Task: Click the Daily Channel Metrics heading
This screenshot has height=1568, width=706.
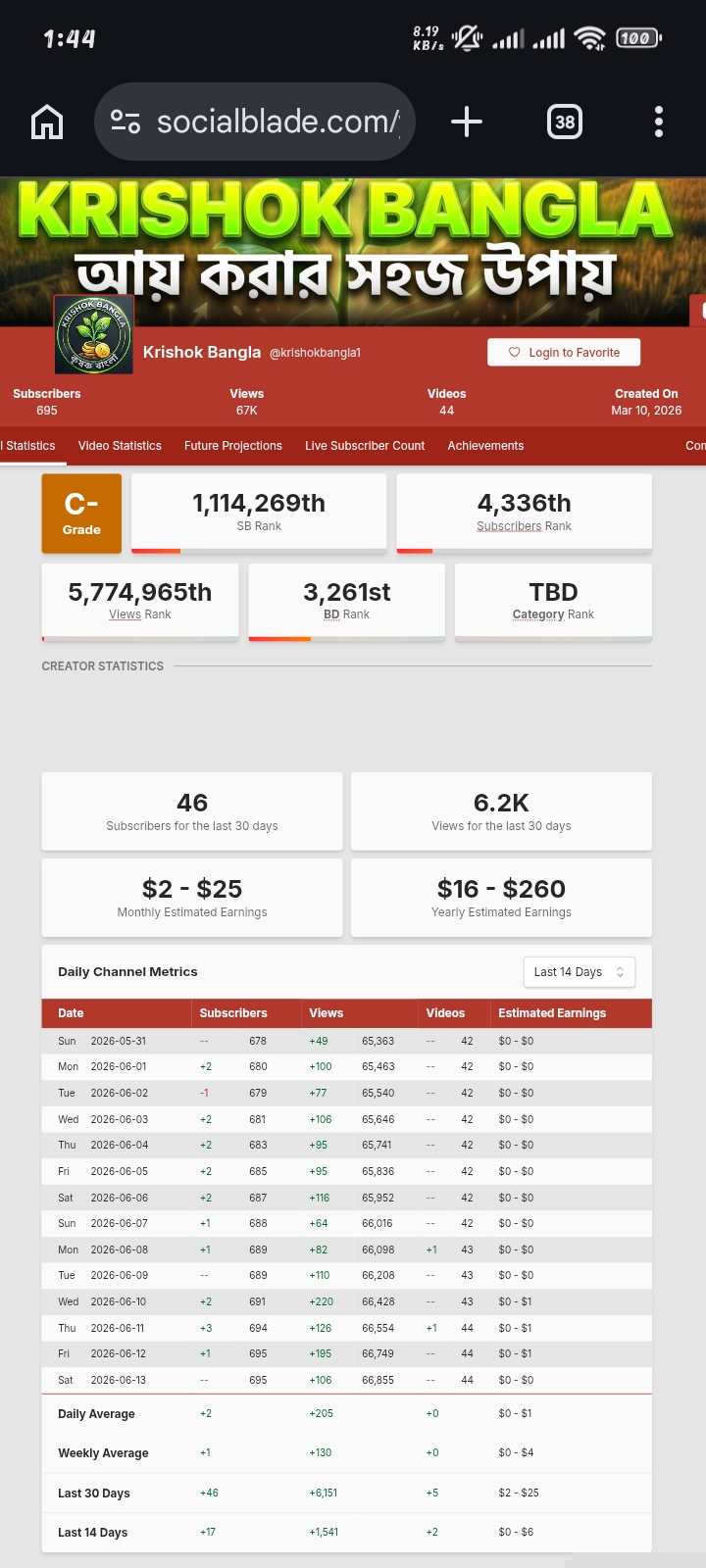Action: pyautogui.click(x=127, y=972)
